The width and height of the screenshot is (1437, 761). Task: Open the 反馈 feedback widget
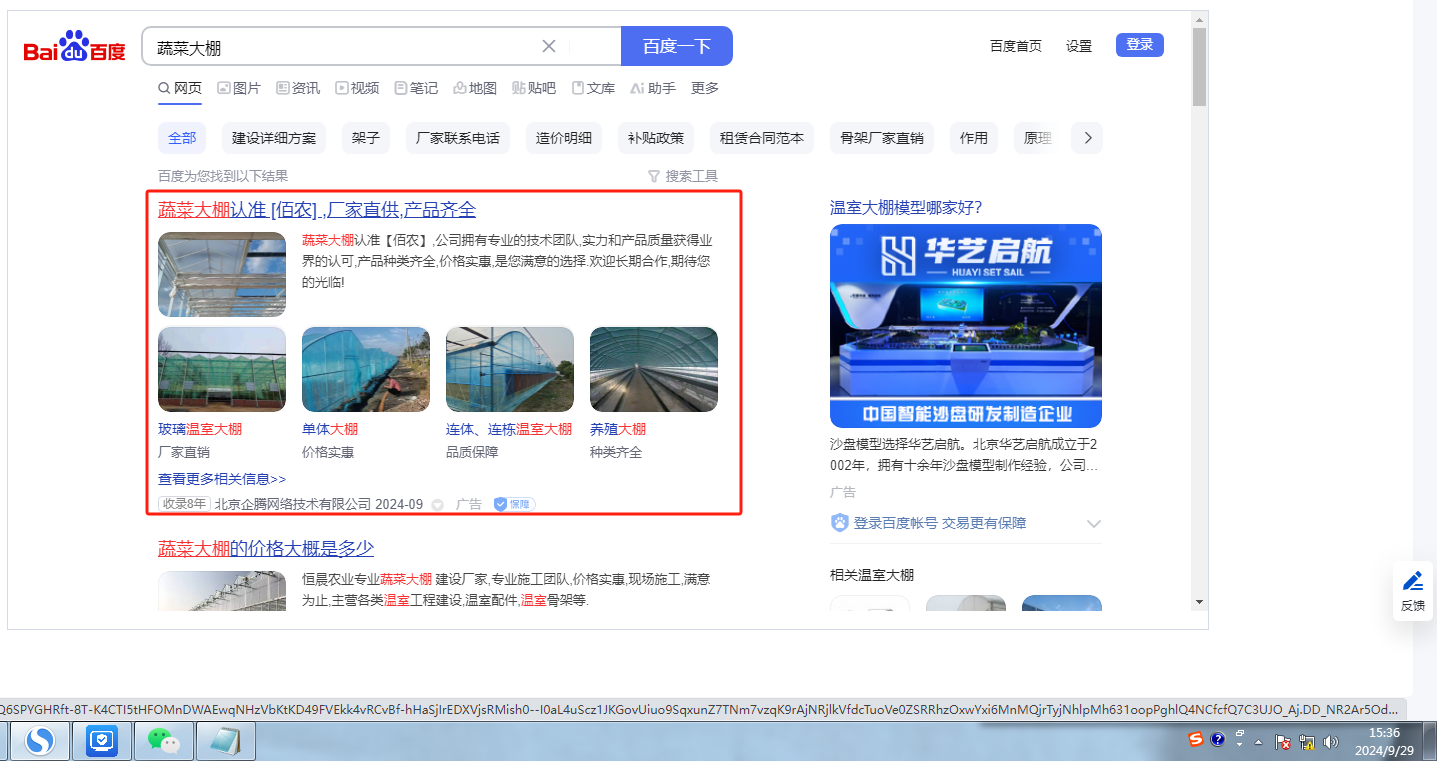click(x=1413, y=591)
